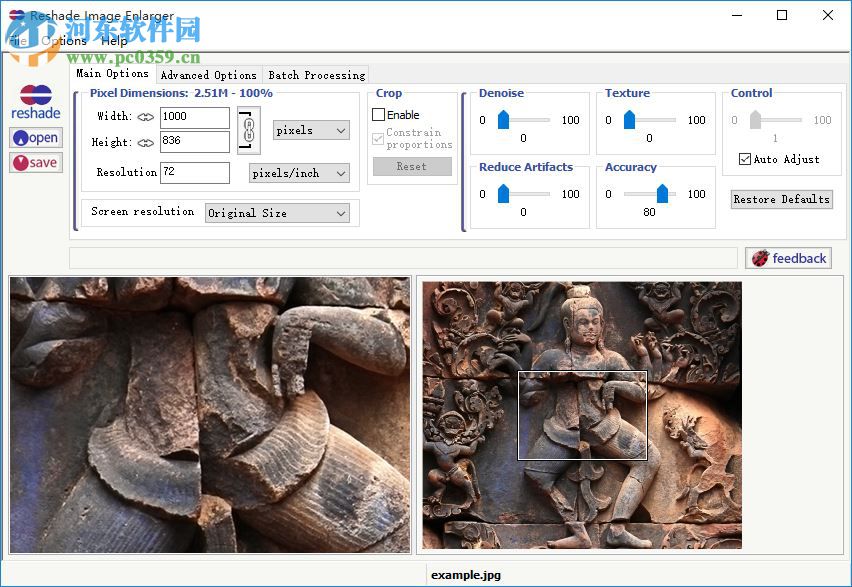Viewport: 852px width, 587px height.
Task: Open the Screen resolution Original Size dropdown
Action: [278, 212]
